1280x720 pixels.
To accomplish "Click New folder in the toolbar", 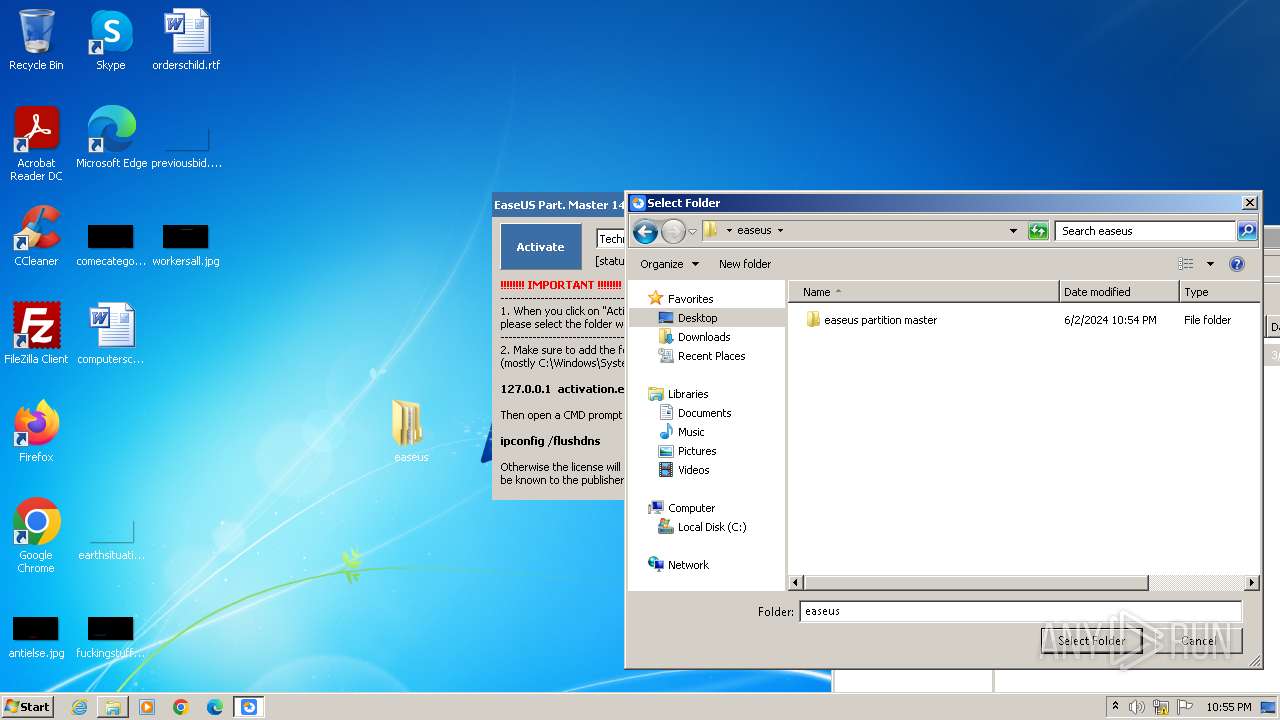I will tap(745, 264).
